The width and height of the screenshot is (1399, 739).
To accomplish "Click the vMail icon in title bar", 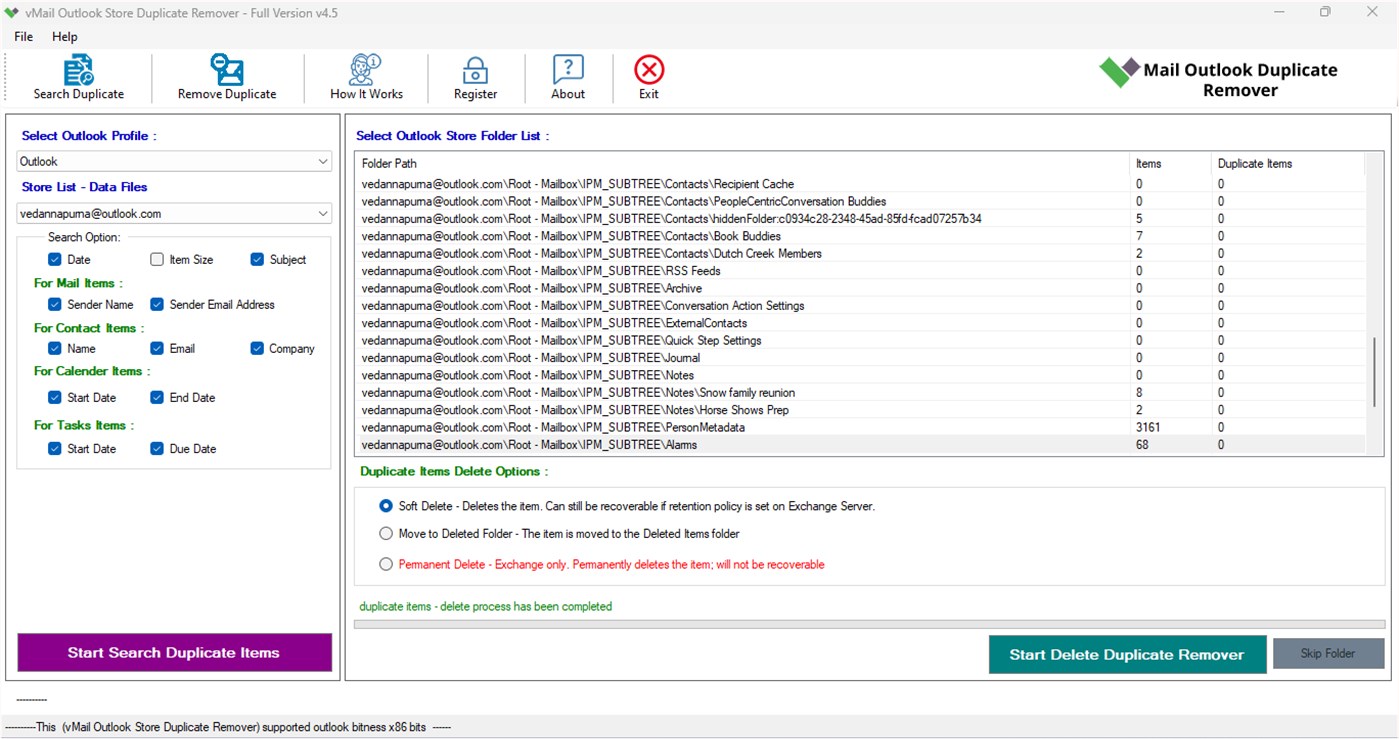I will [12, 13].
